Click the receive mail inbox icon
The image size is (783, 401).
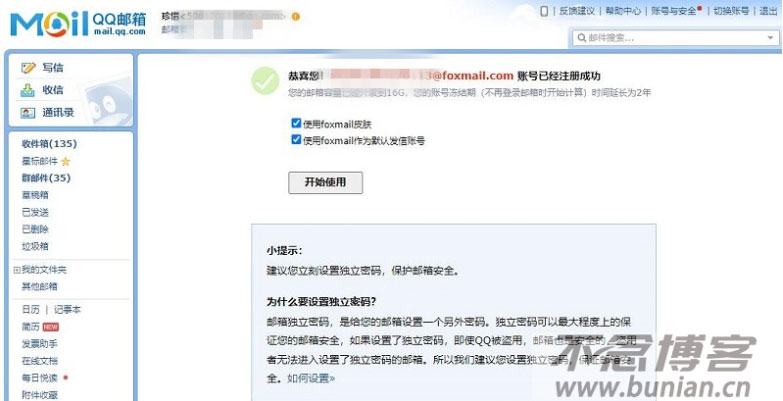[28, 90]
